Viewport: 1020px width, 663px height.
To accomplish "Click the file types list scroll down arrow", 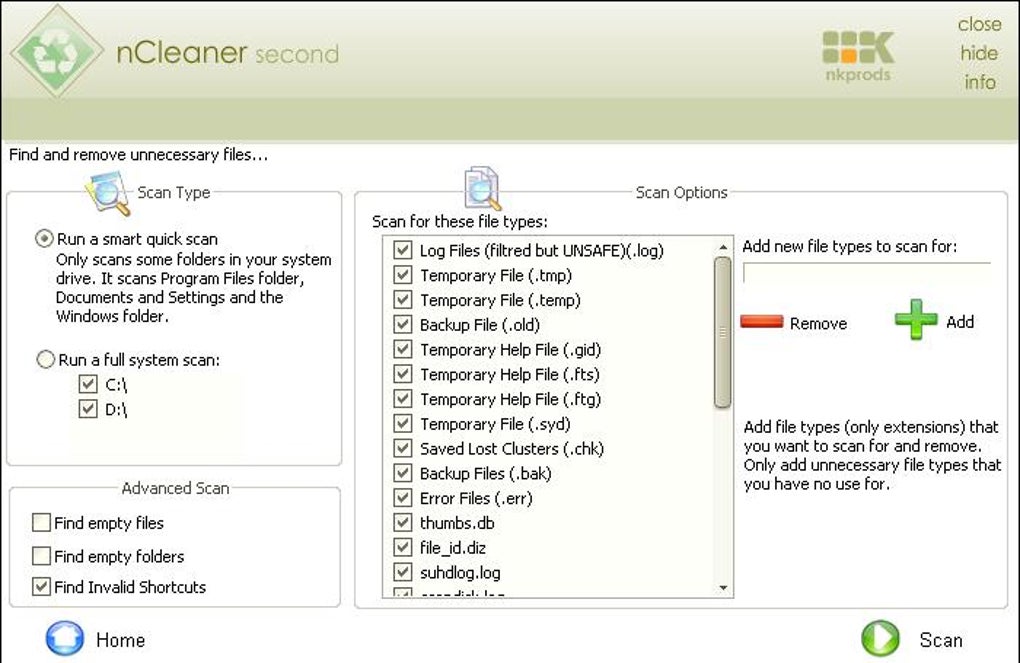I will click(x=723, y=588).
